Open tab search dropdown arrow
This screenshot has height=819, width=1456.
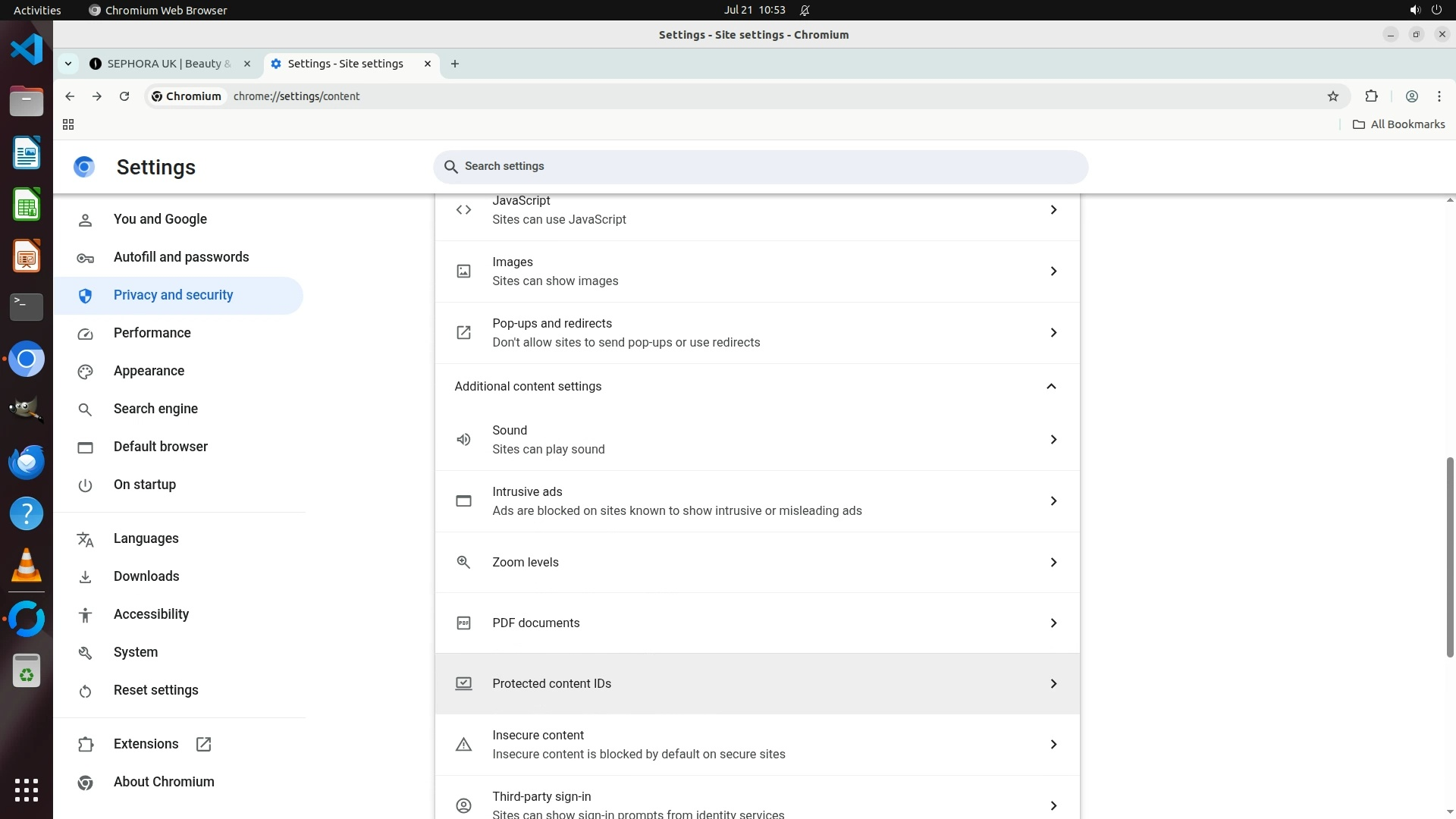pyautogui.click(x=68, y=64)
